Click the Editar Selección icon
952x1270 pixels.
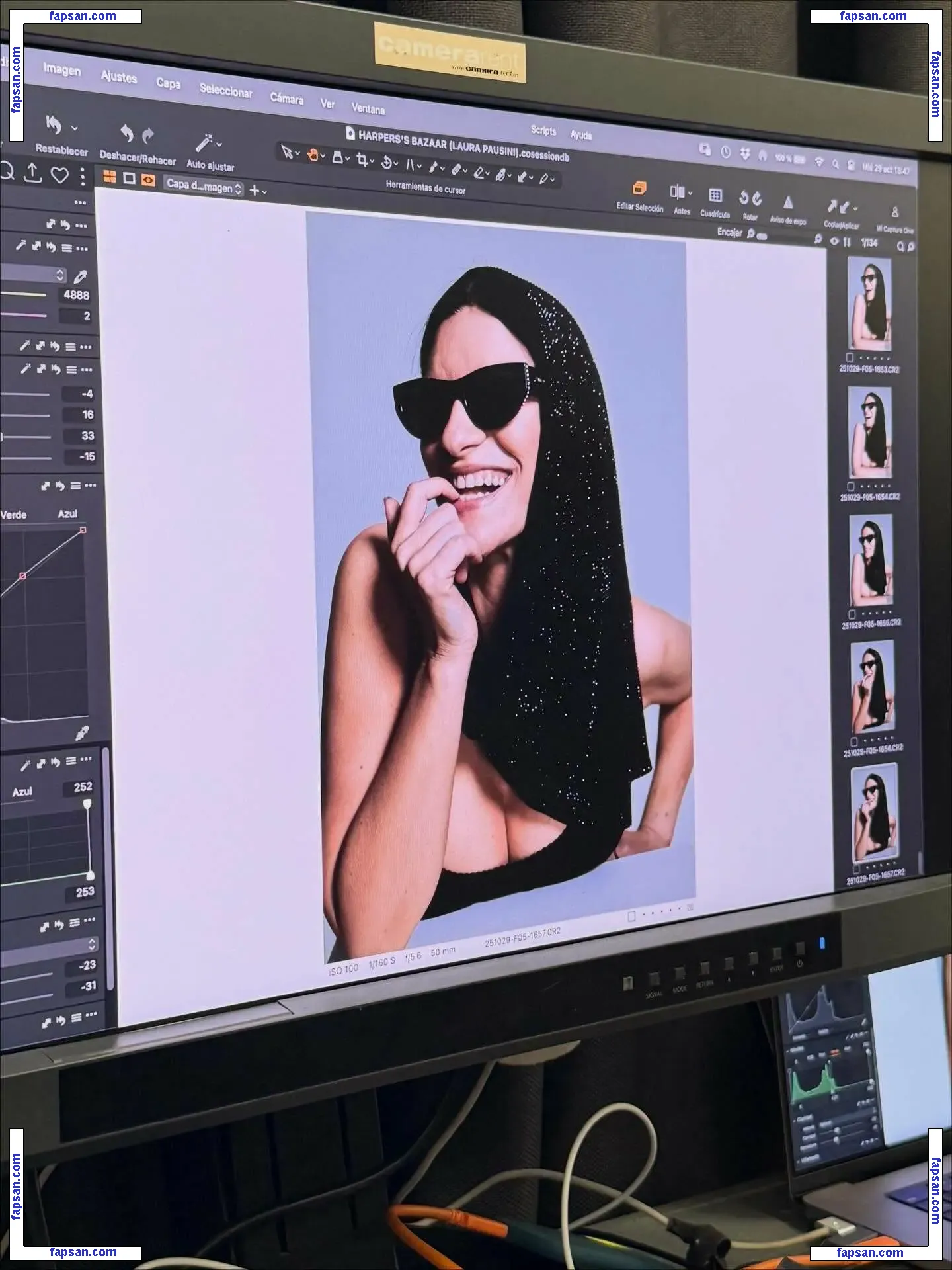click(639, 189)
